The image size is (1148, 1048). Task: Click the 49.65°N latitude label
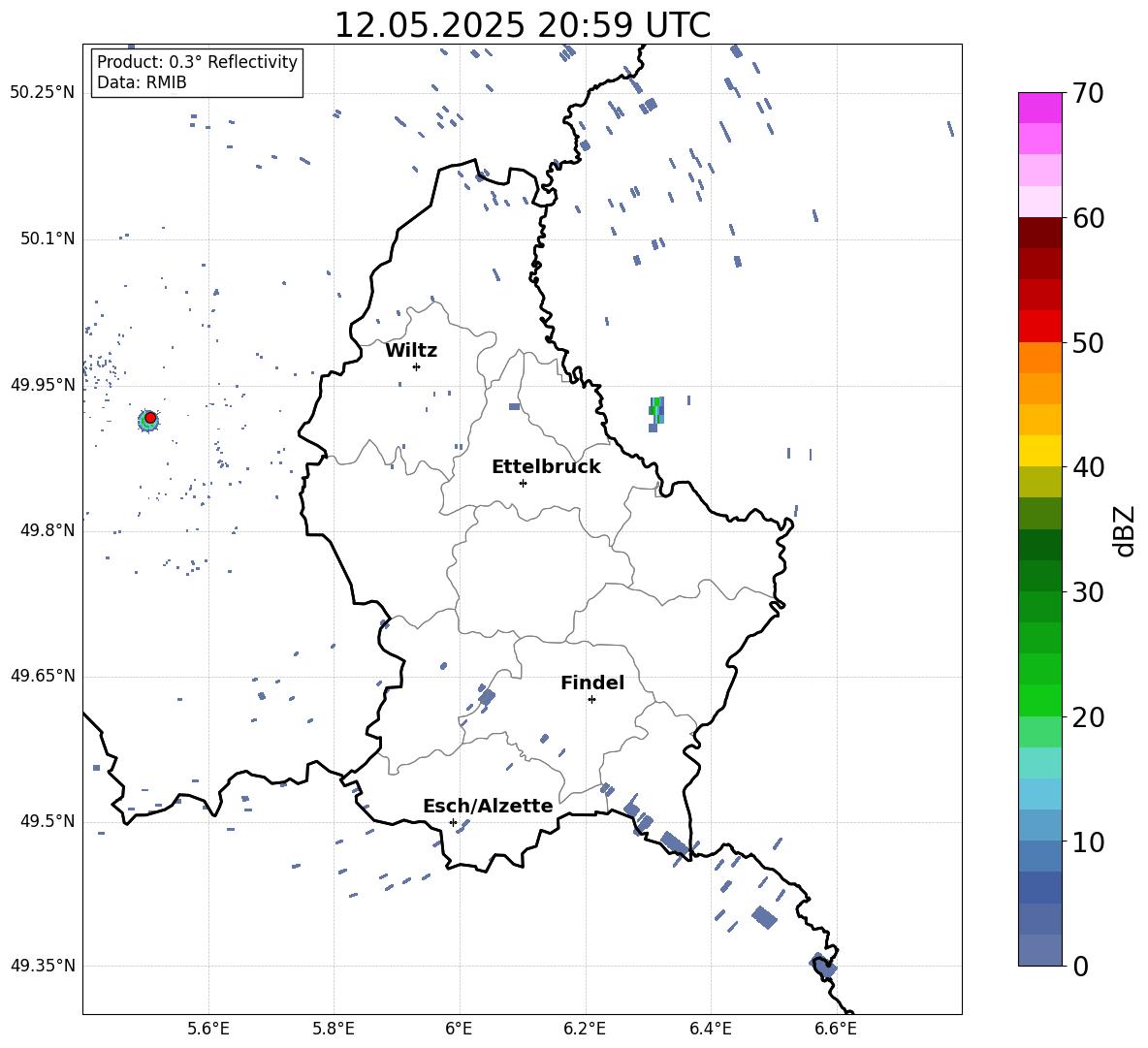pyautogui.click(x=43, y=677)
